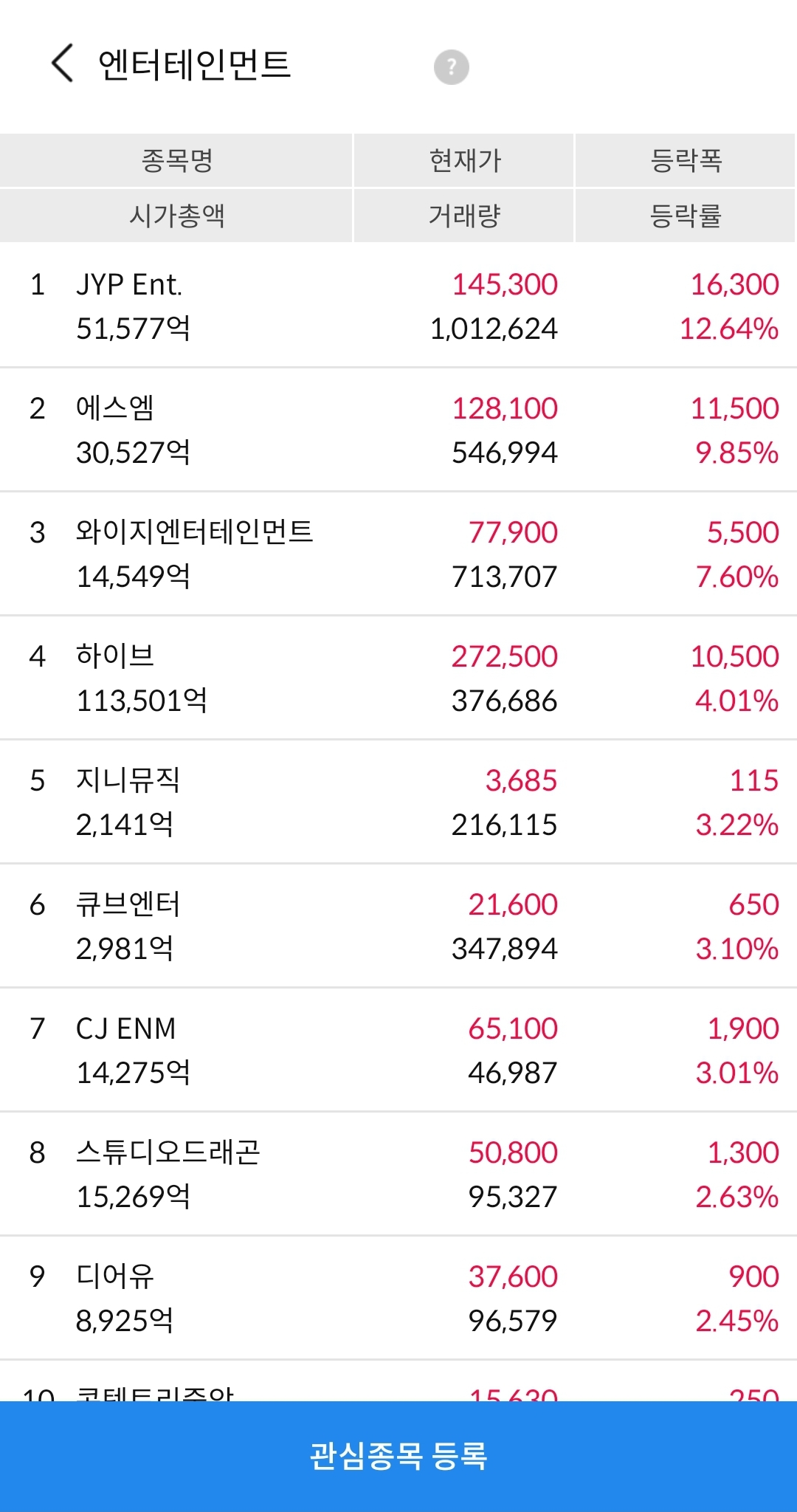Open the CJ ENM stock row

[398, 1050]
